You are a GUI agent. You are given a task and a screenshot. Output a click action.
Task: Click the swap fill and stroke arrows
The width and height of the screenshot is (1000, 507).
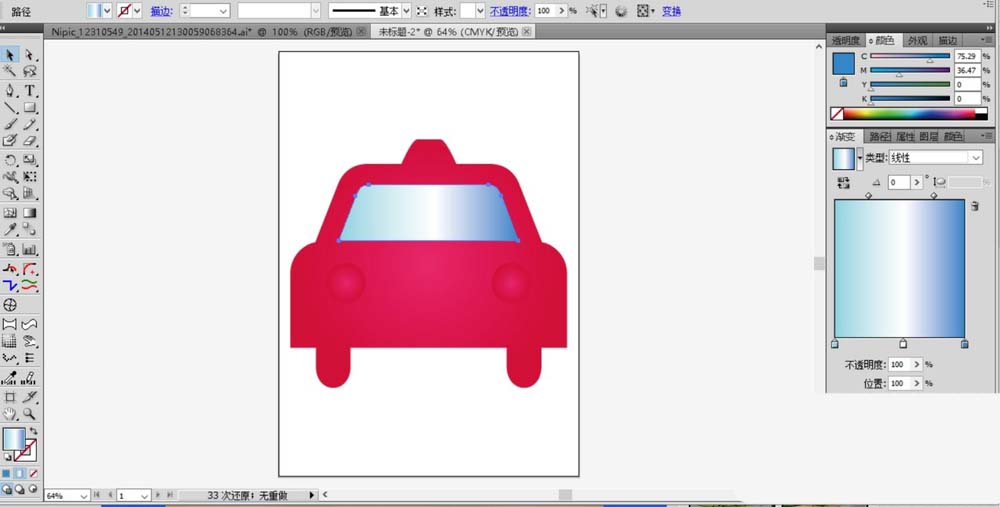pos(33,431)
